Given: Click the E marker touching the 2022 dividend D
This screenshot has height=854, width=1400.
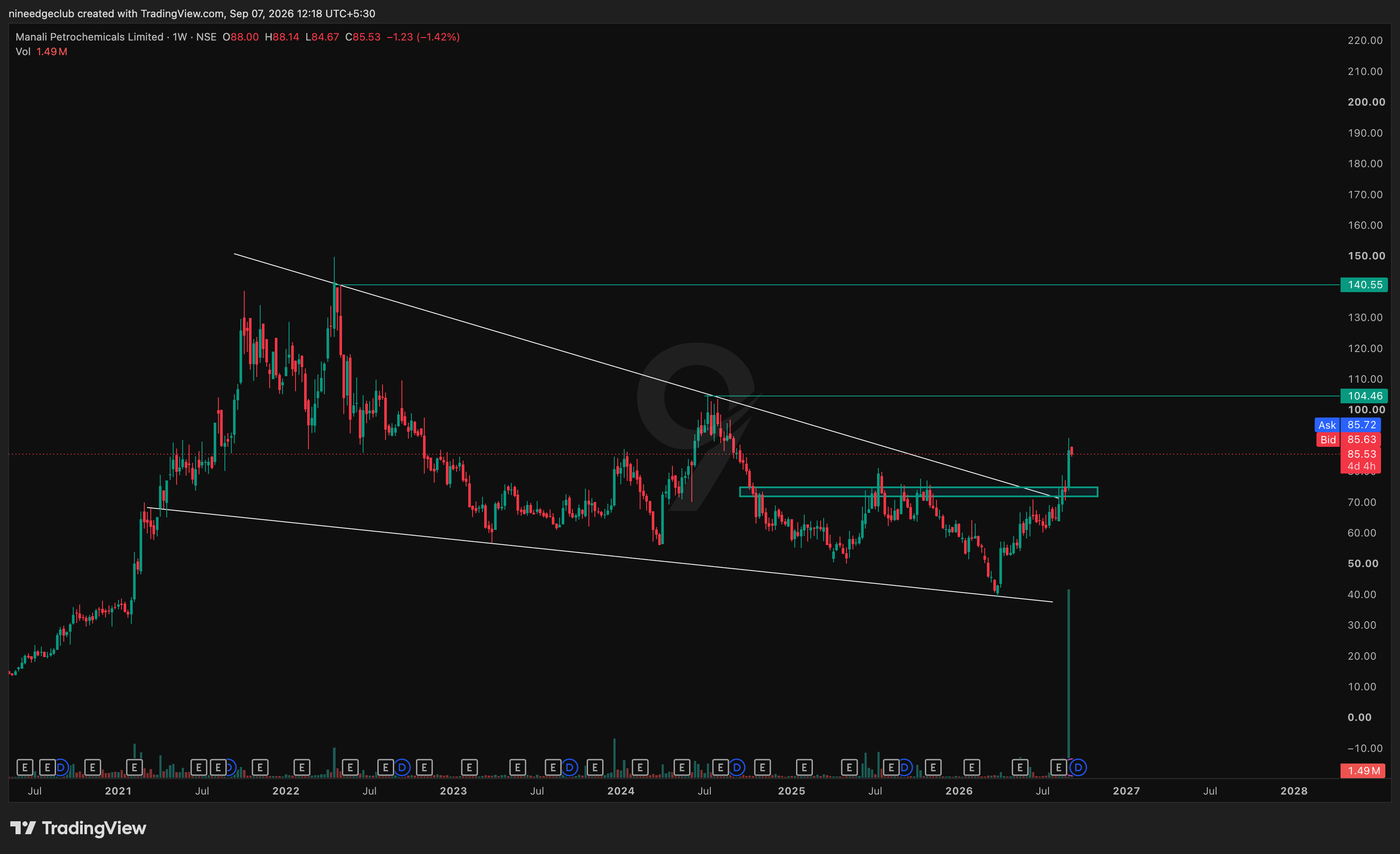Looking at the screenshot, I should (x=386, y=768).
